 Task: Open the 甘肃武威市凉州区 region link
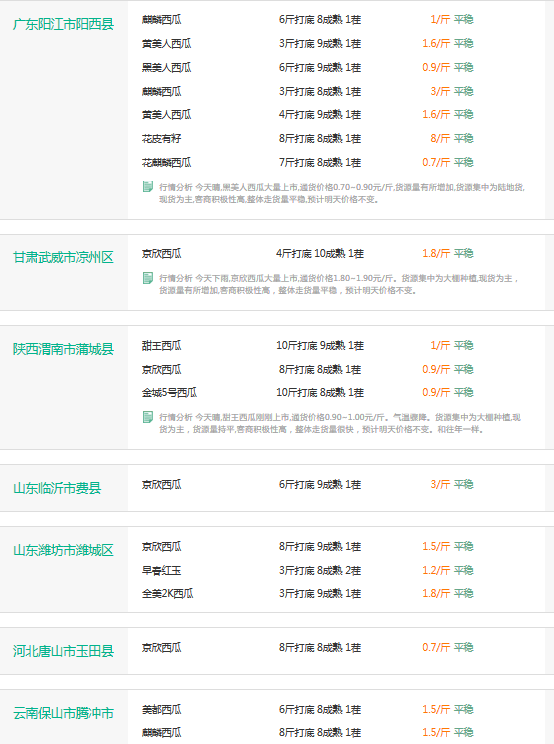(64, 257)
